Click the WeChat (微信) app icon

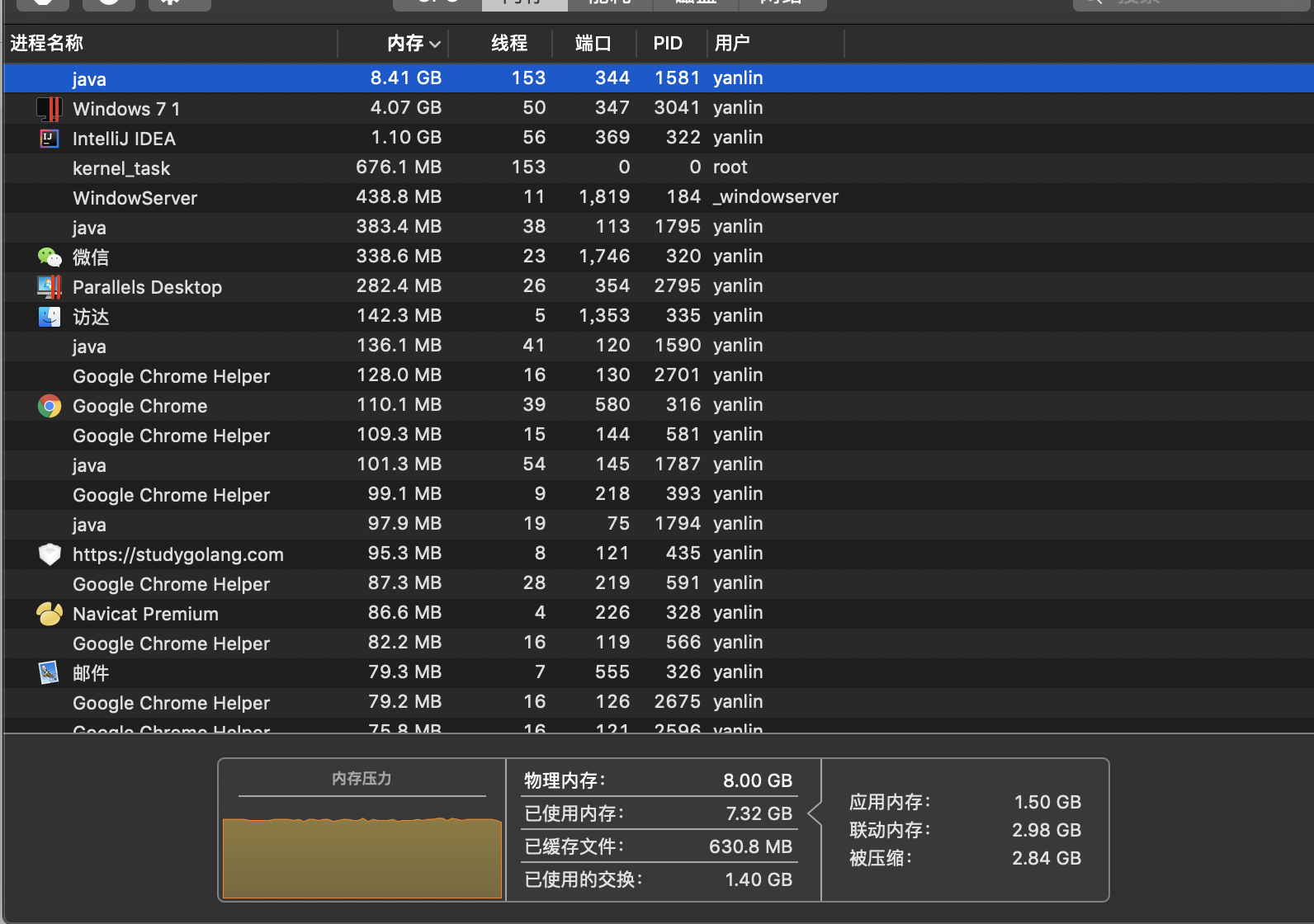coord(50,257)
